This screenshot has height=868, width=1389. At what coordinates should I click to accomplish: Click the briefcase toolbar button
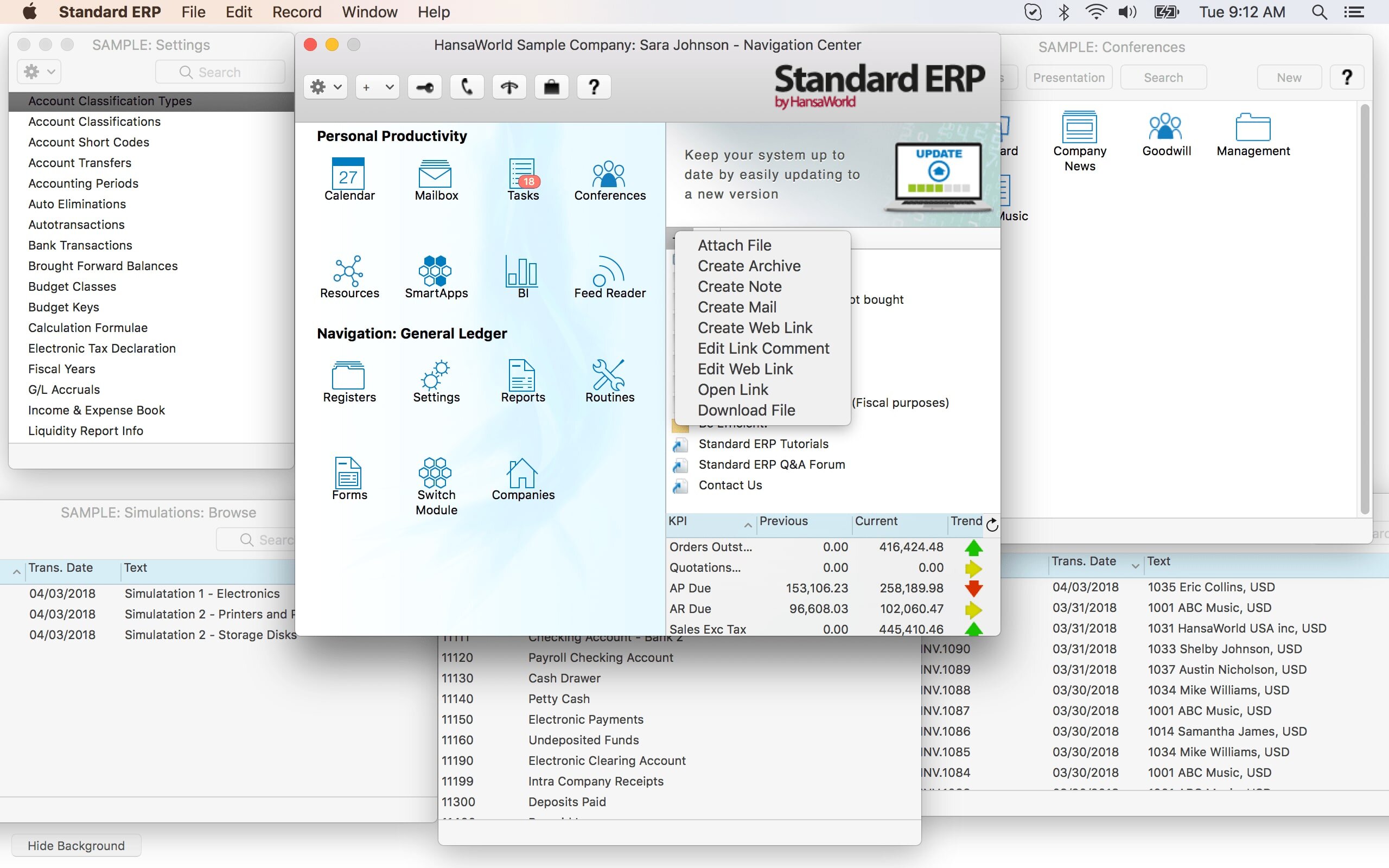click(x=551, y=87)
